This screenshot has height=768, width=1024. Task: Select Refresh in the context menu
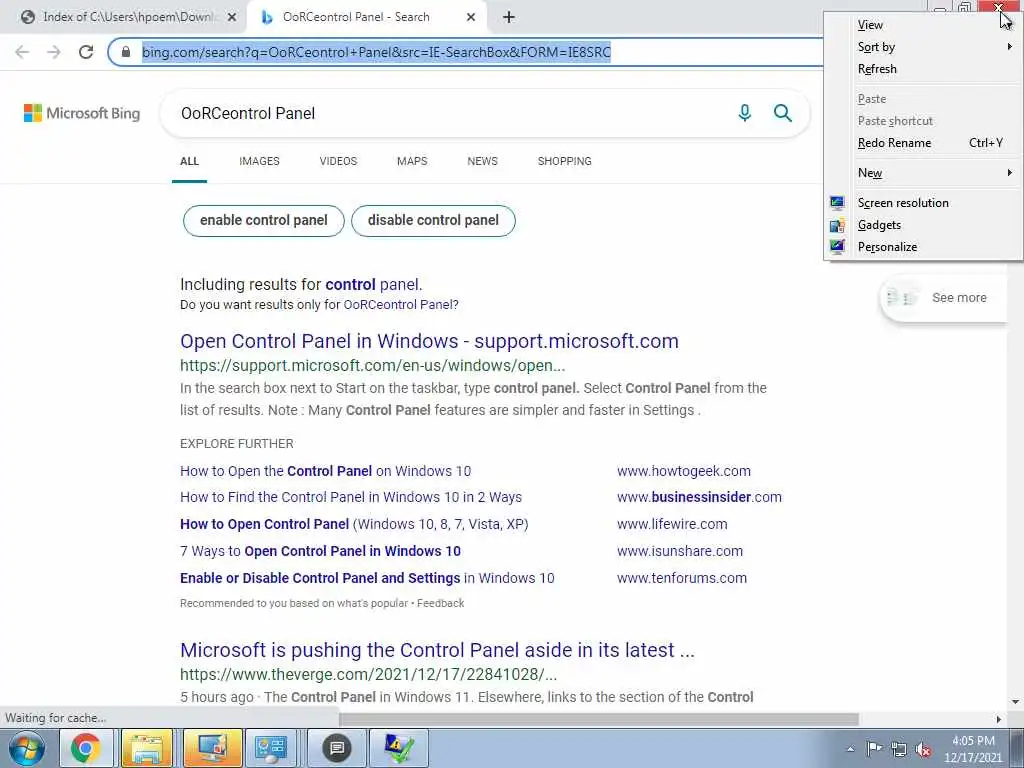pos(923,69)
